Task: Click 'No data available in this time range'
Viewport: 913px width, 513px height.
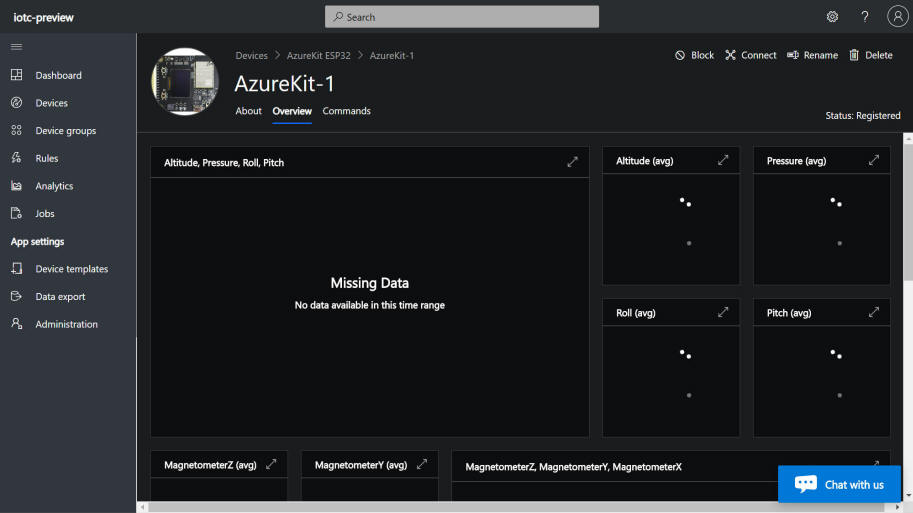Action: click(369, 305)
